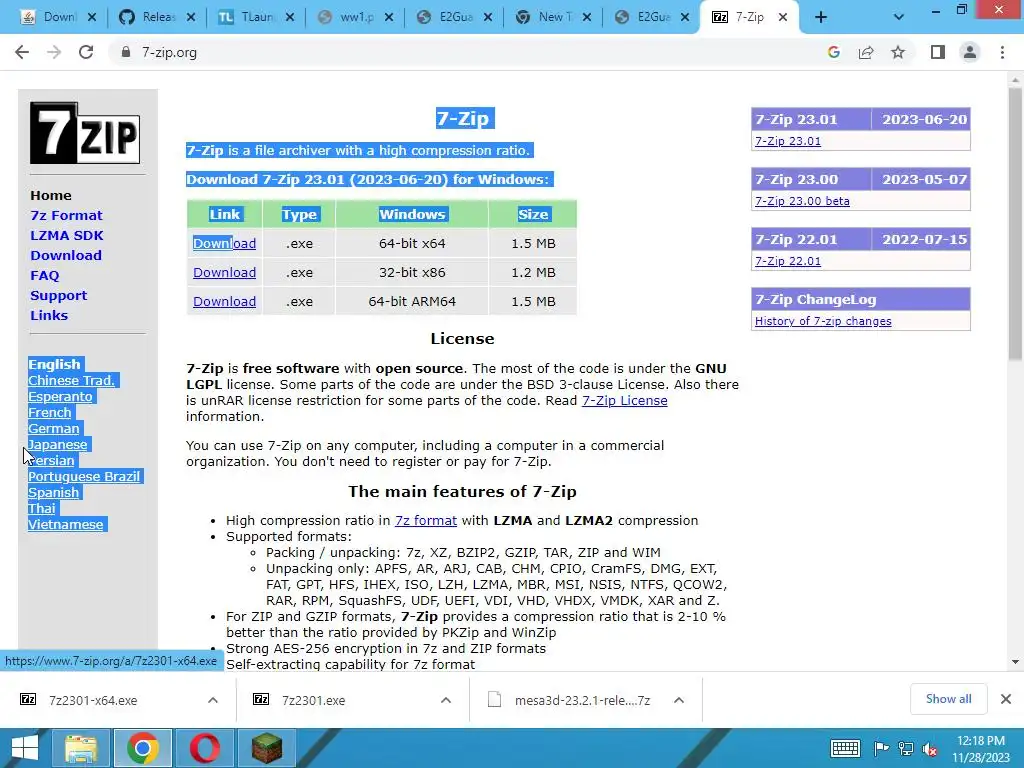This screenshot has height=768, width=1024.
Task: Open the 7-Zip 22.01 news link
Action: pos(788,261)
